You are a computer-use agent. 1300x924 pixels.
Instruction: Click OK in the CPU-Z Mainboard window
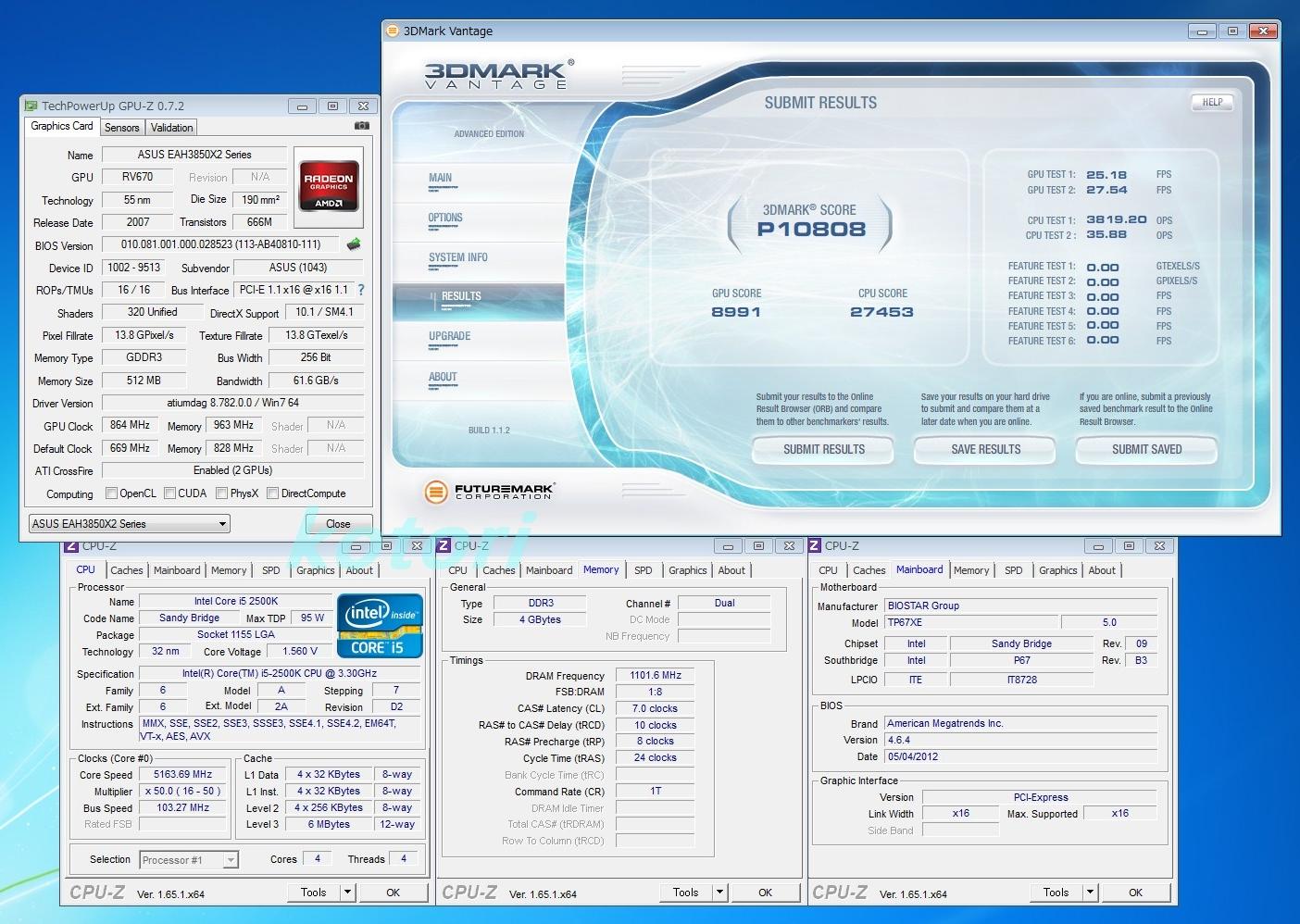[1136, 893]
